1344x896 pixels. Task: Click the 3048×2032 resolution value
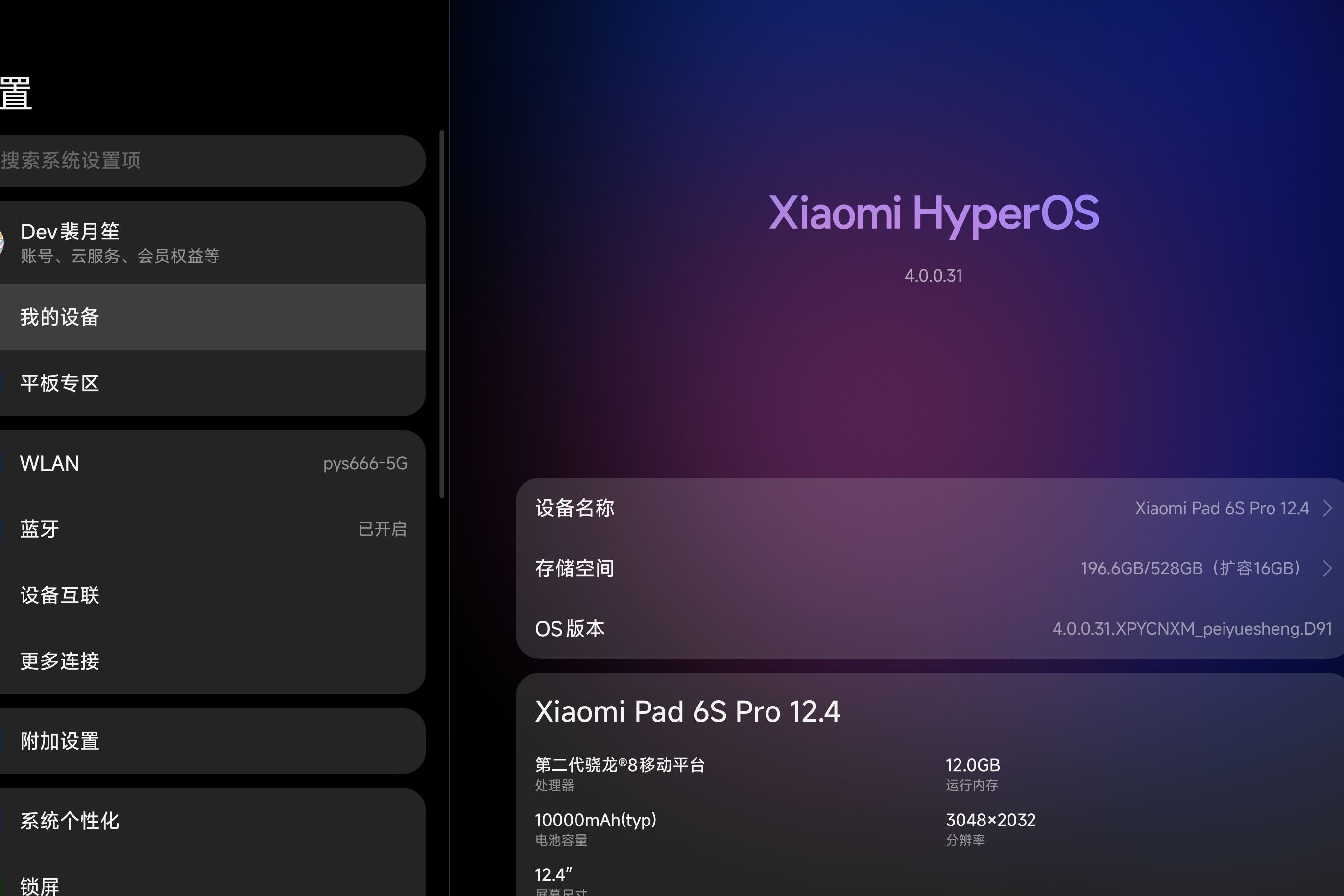[991, 820]
